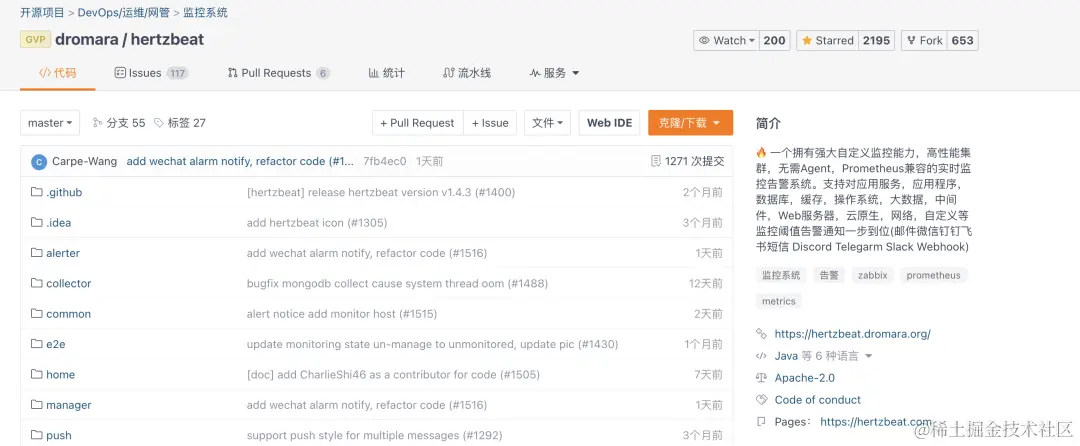Screen dimensions: 1080x446
Task: Open commit hash 7fb4ec0
Action: [x=385, y=162]
